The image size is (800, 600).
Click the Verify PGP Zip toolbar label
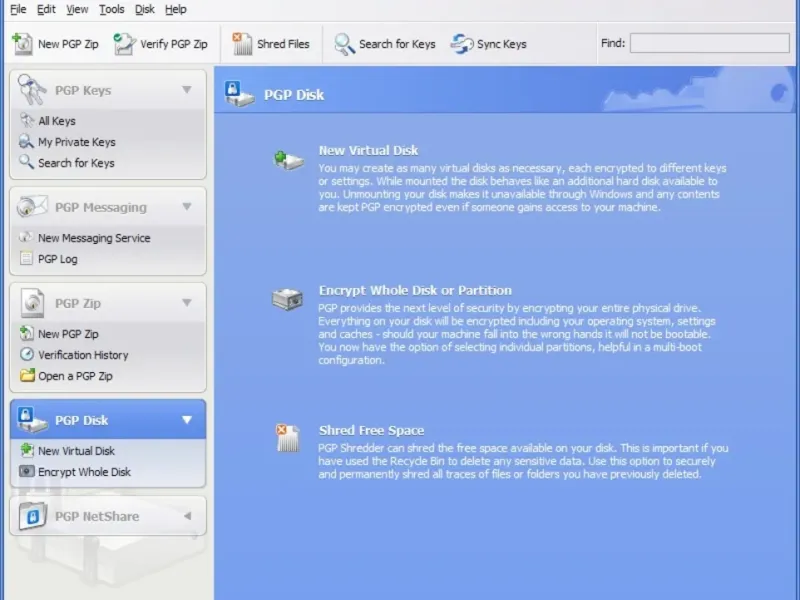point(173,44)
